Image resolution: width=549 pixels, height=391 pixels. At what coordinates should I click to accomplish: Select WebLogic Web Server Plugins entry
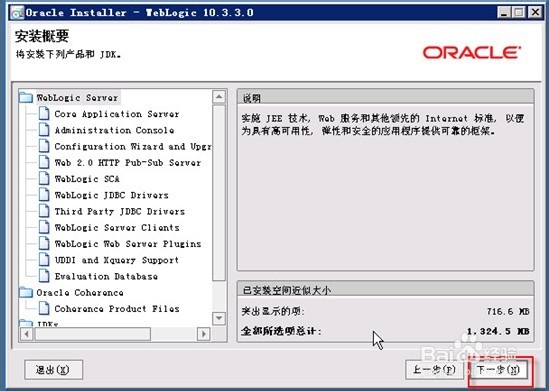tap(128, 244)
